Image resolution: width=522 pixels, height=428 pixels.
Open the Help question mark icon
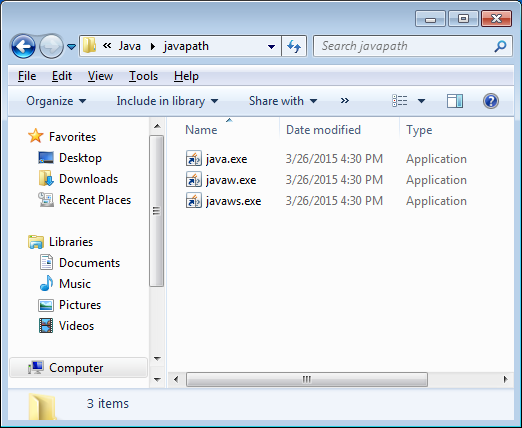pos(491,101)
